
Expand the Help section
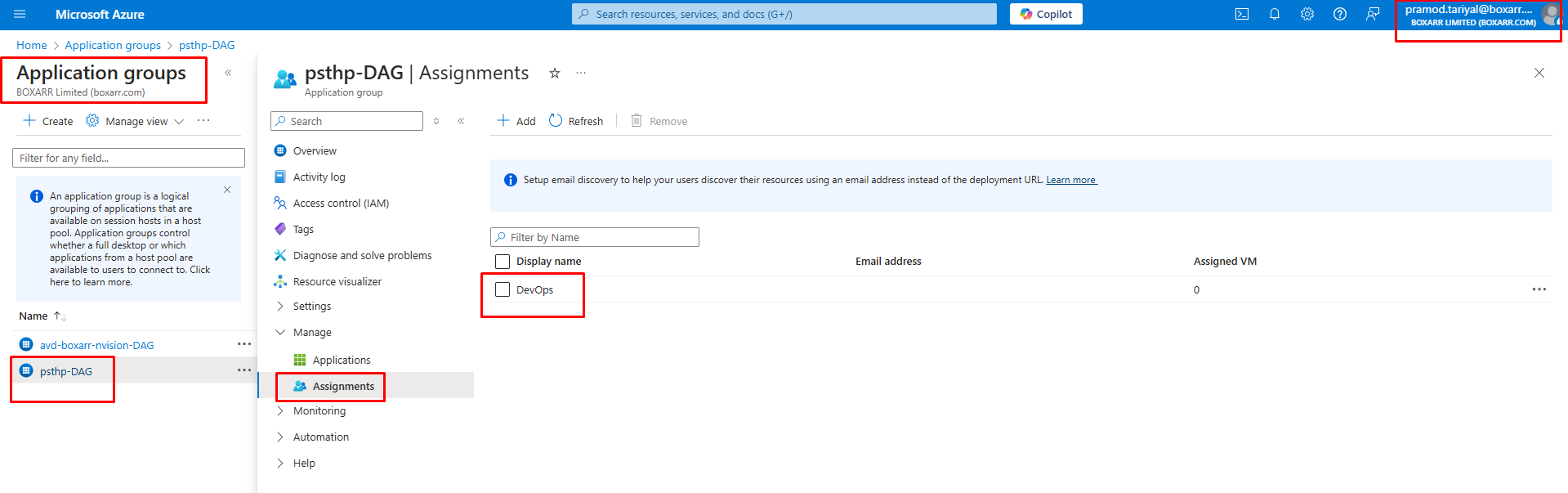[x=304, y=463]
